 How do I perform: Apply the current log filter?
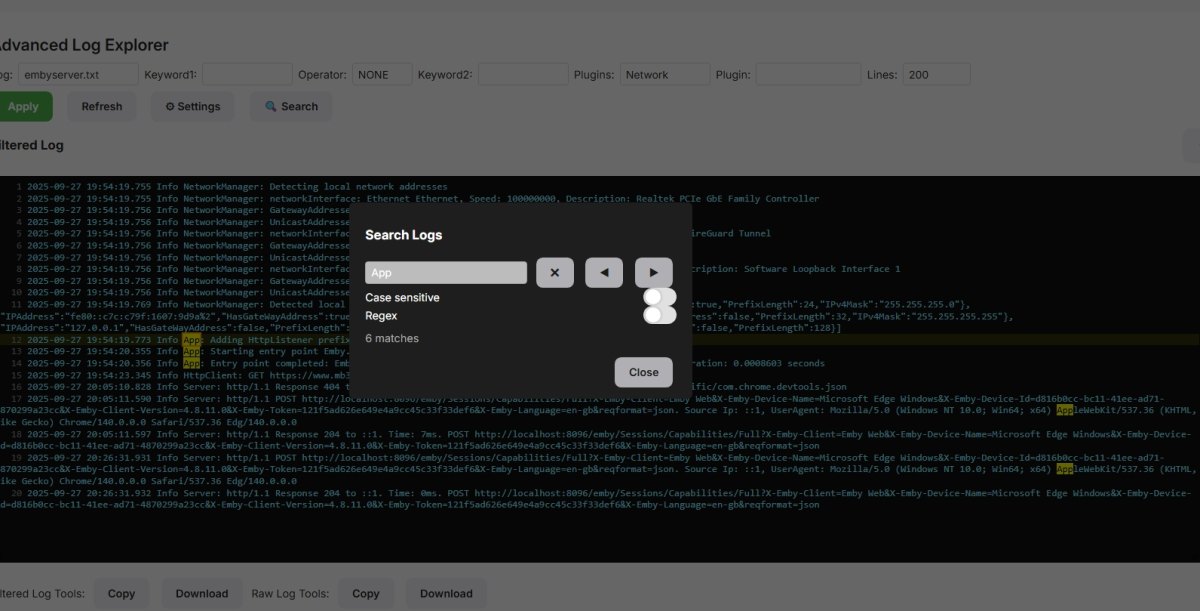click(24, 106)
